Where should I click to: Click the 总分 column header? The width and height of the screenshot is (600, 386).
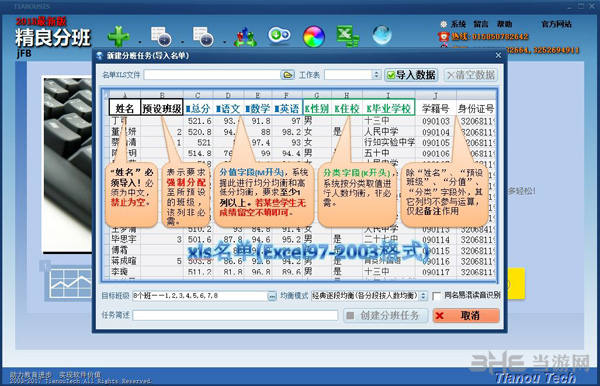198,108
